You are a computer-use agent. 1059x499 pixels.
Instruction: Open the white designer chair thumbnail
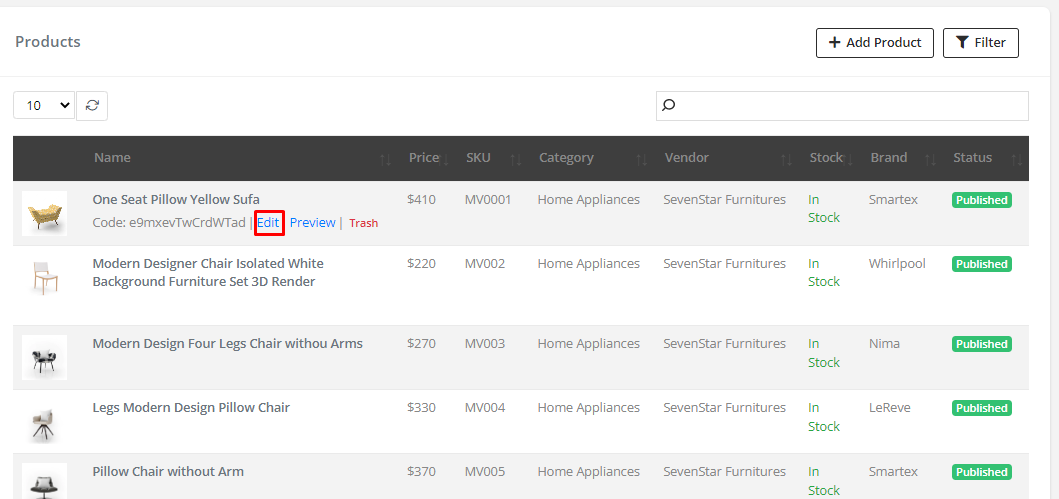tap(44, 277)
